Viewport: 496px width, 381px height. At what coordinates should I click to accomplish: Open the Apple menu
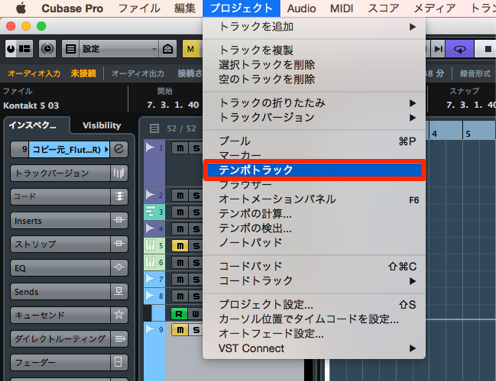coord(21,8)
